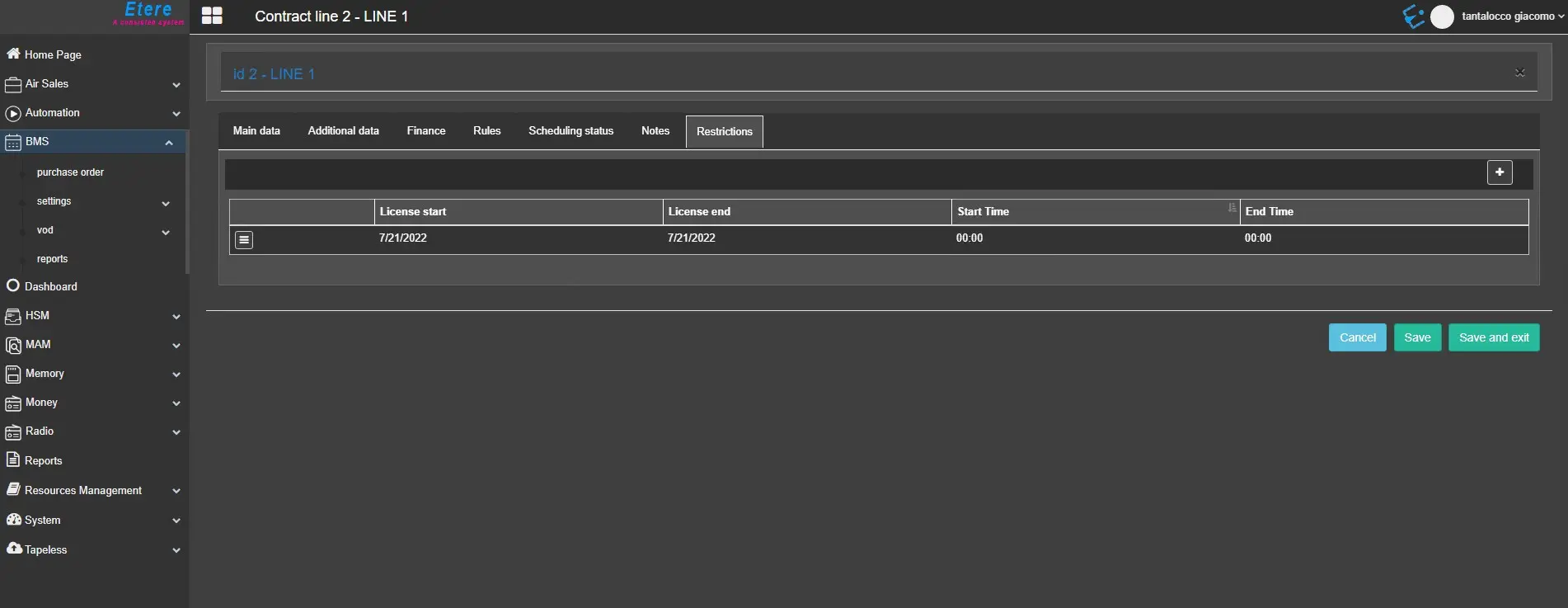Open the tantalocco giacomo user dropdown
Viewport: 1568px width, 608px height.
pos(1512,16)
